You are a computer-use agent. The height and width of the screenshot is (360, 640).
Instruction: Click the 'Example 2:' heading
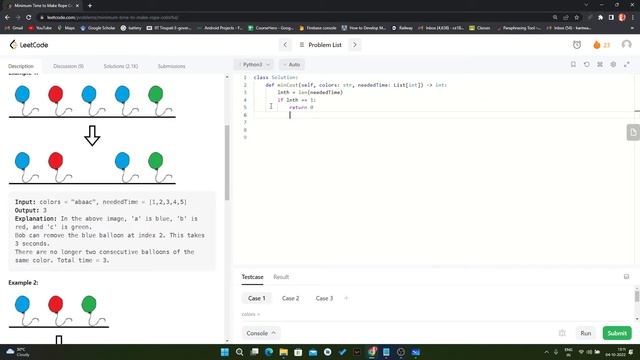(23, 282)
